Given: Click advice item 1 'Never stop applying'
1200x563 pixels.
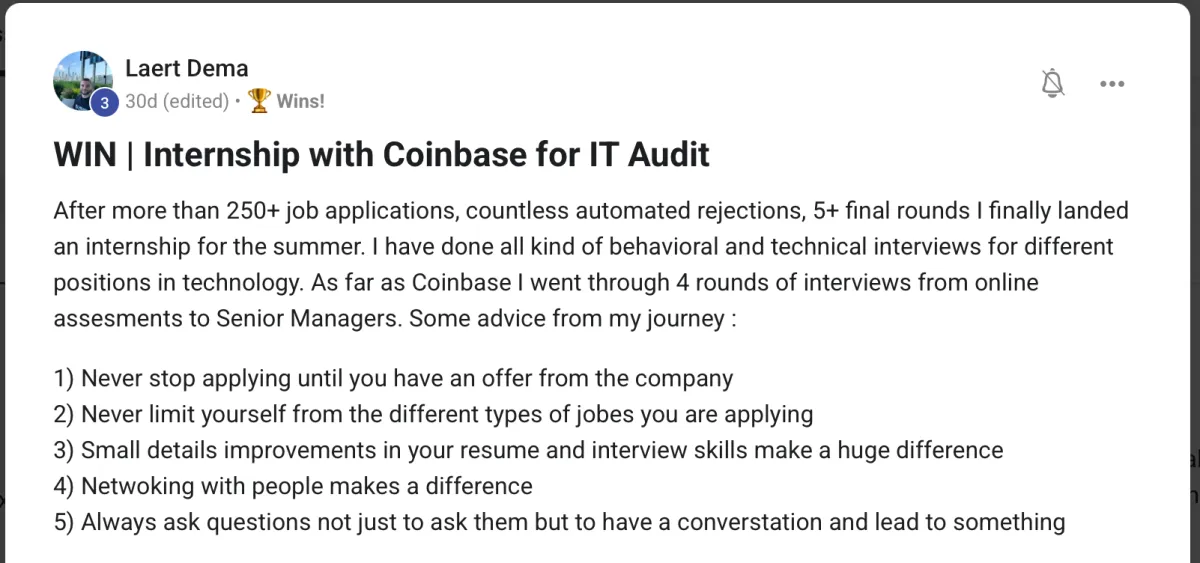Looking at the screenshot, I should [x=394, y=379].
